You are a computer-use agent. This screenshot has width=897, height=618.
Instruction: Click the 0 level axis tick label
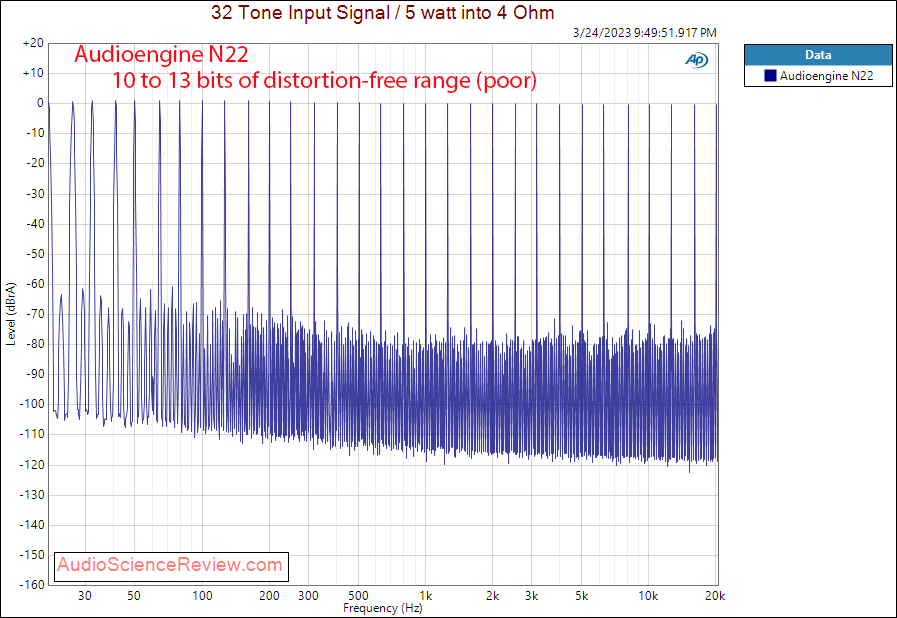tap(40, 103)
